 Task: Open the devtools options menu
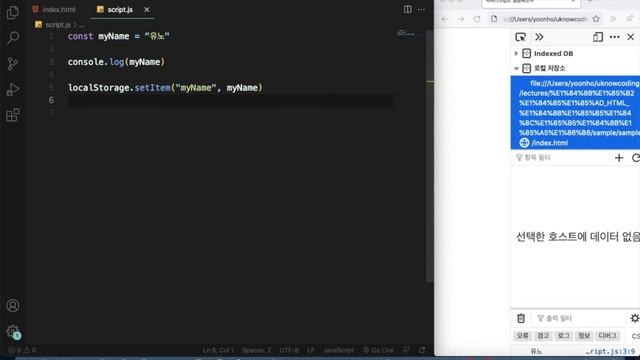[614, 37]
